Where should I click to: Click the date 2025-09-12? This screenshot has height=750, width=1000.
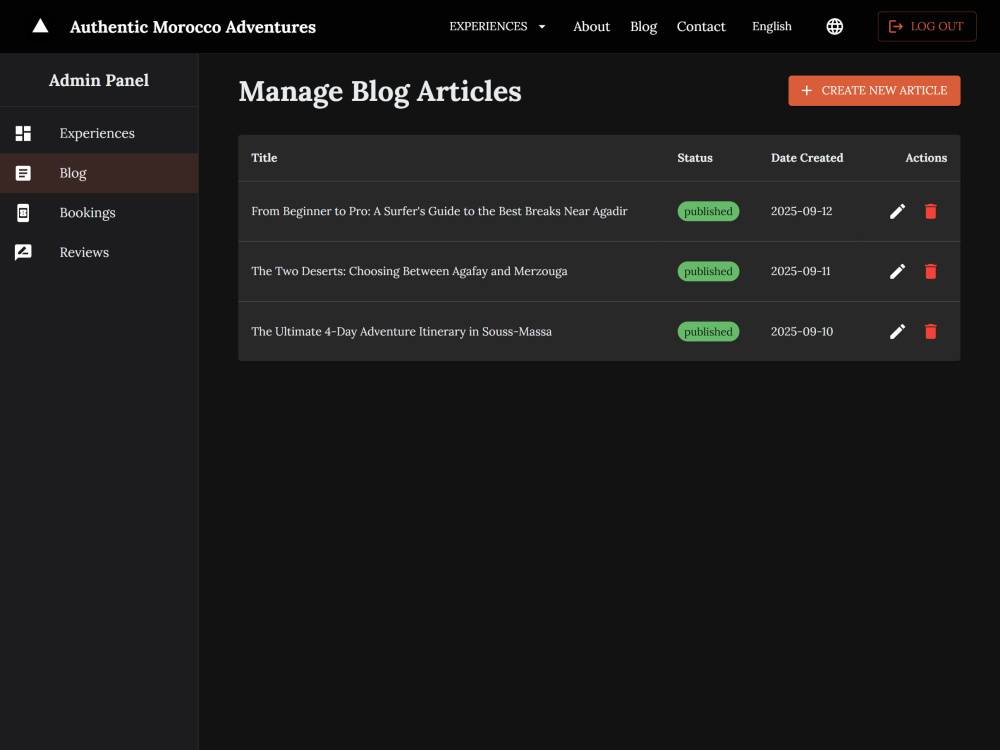pos(801,211)
